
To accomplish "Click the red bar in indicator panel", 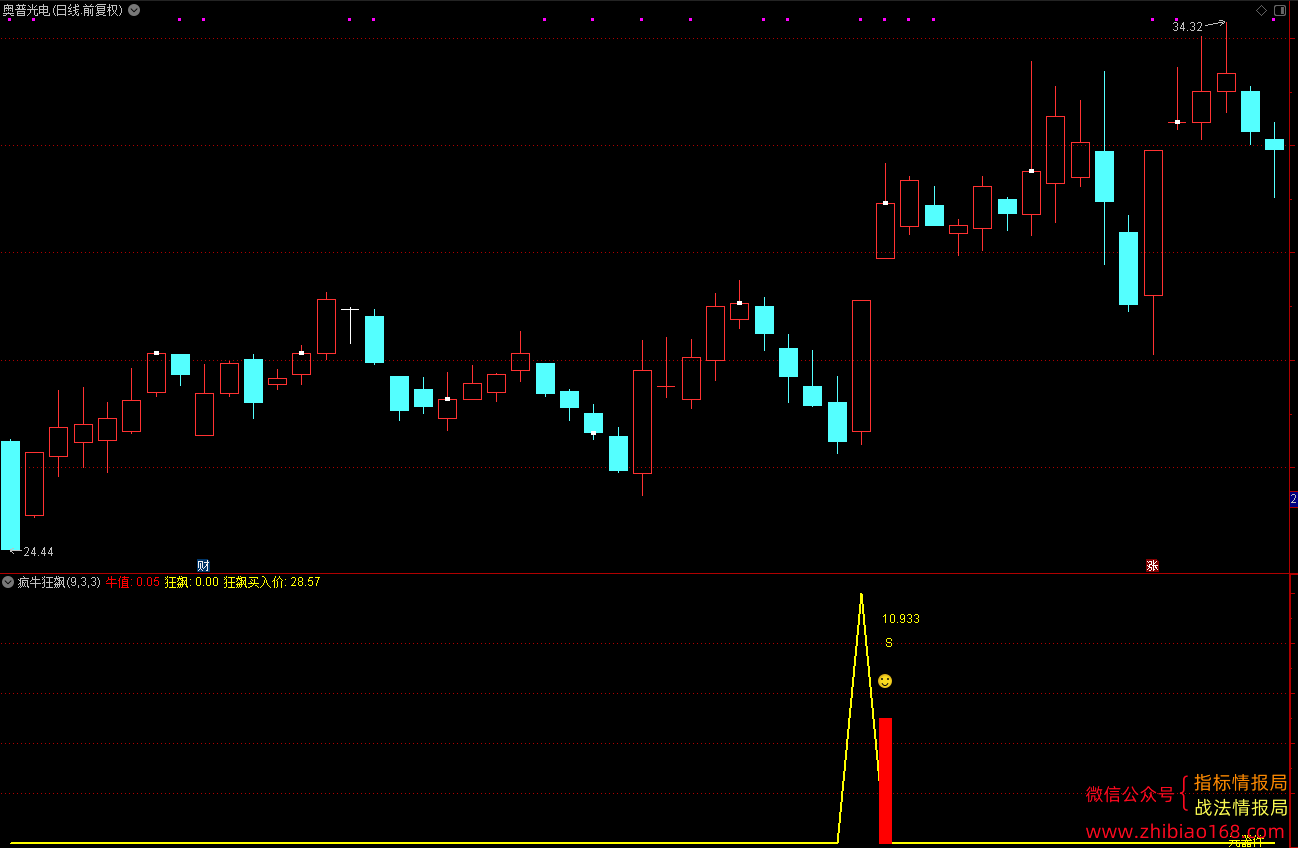I will (x=885, y=780).
